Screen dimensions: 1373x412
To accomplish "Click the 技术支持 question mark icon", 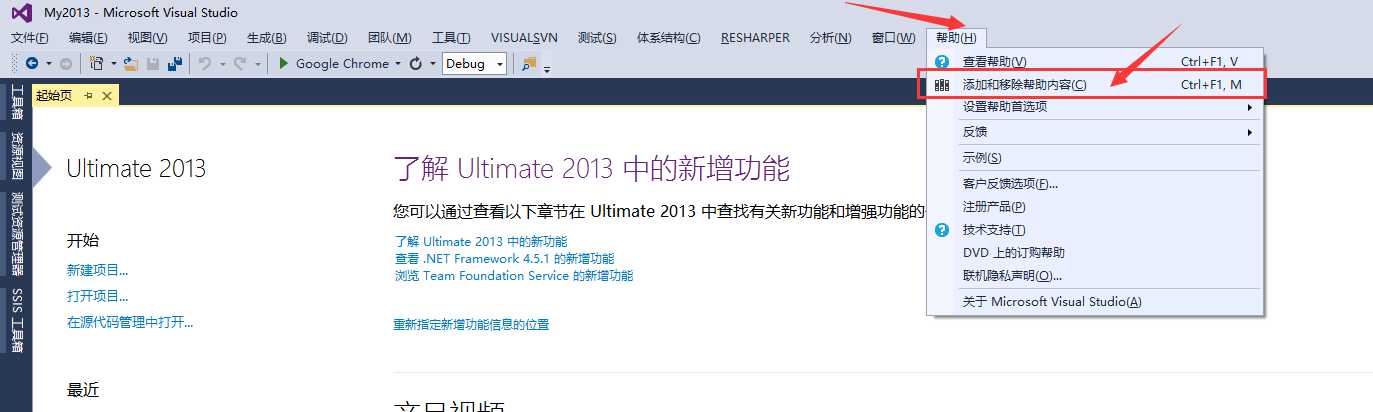I will pos(941,230).
